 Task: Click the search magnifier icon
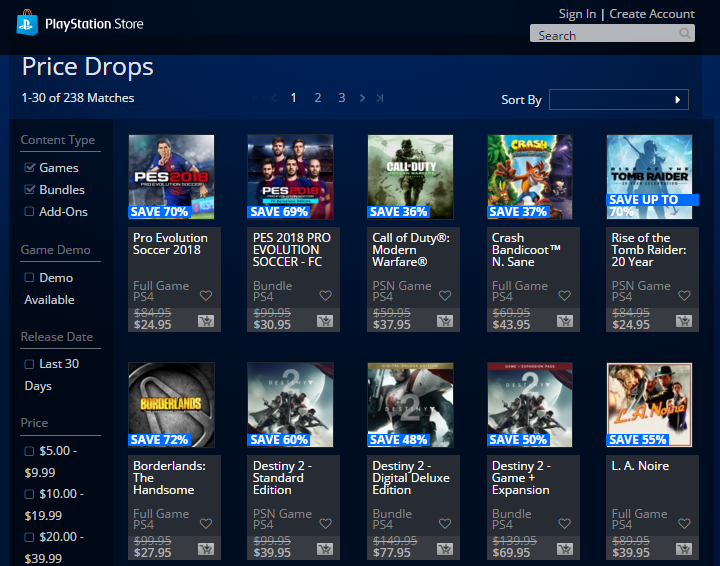685,33
